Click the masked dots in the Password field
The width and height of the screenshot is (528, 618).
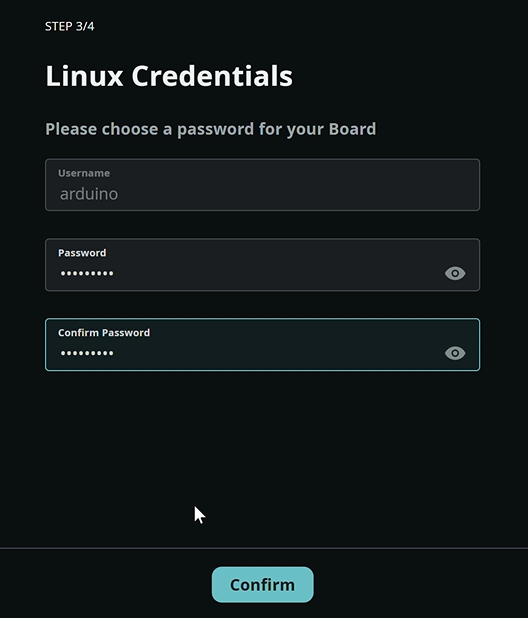[87, 273]
